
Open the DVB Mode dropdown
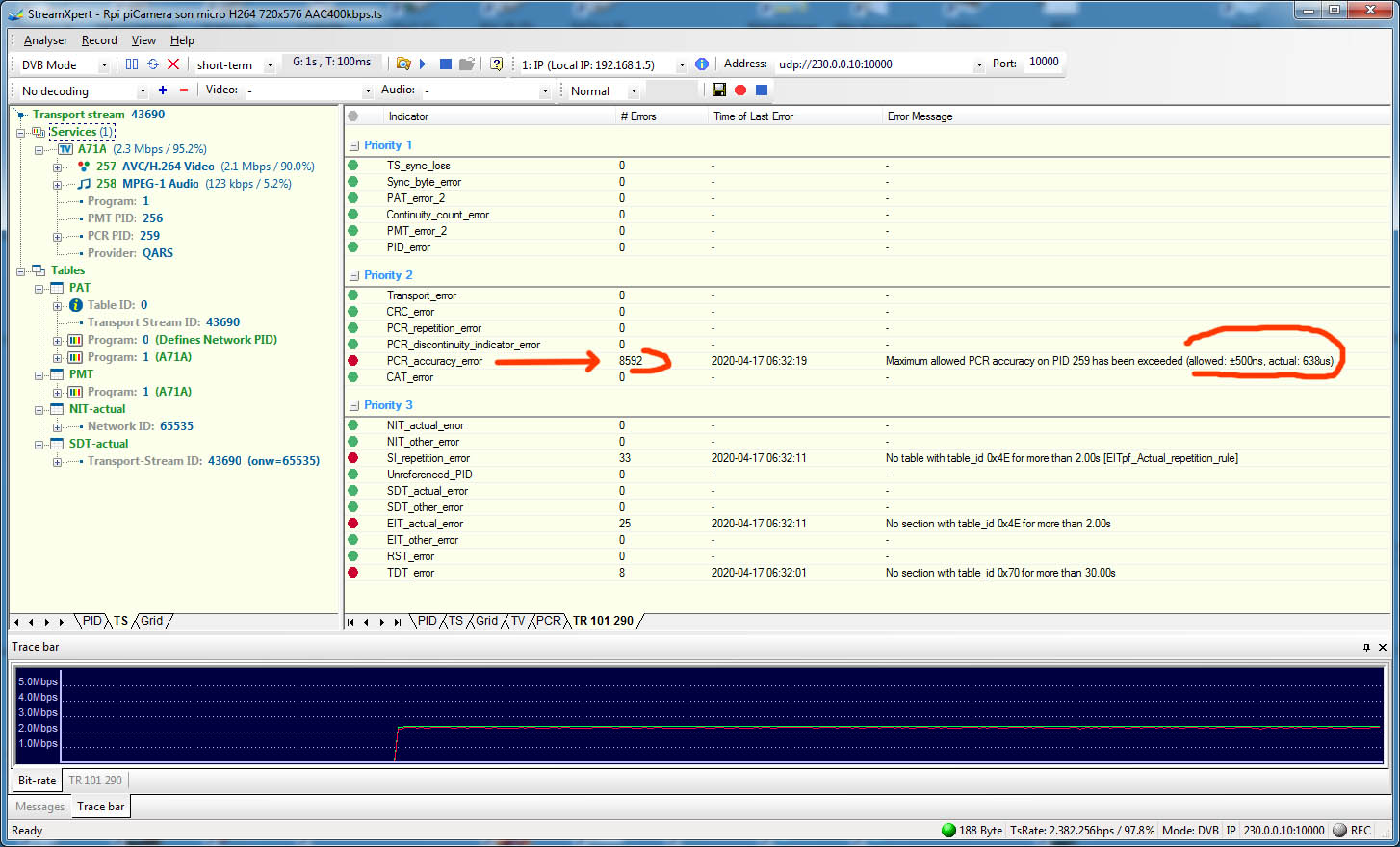[x=104, y=65]
